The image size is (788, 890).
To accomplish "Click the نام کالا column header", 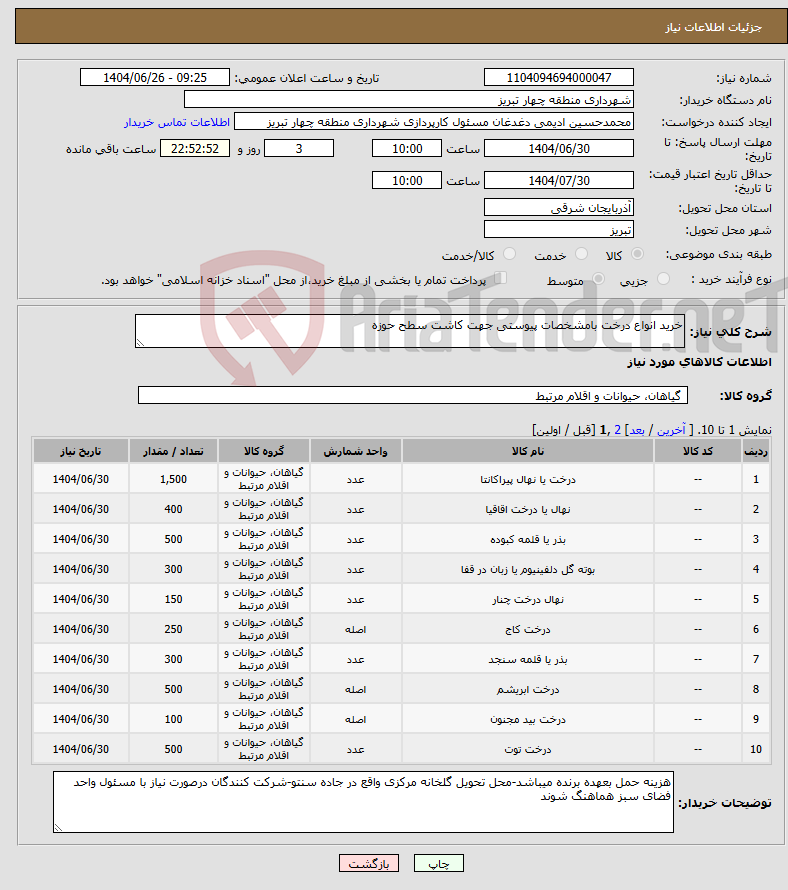I will [528, 451].
